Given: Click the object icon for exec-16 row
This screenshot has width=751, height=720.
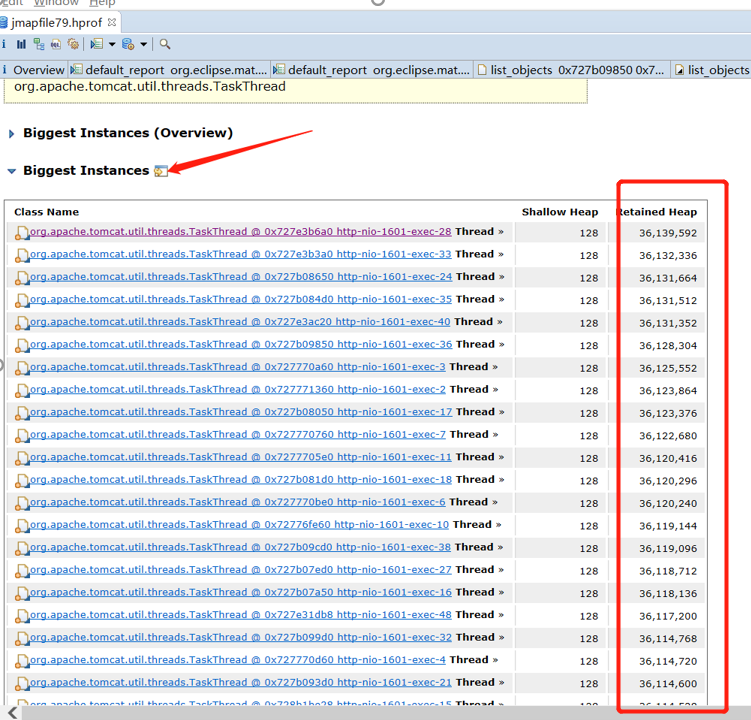Looking at the screenshot, I should pyautogui.click(x=21, y=593).
